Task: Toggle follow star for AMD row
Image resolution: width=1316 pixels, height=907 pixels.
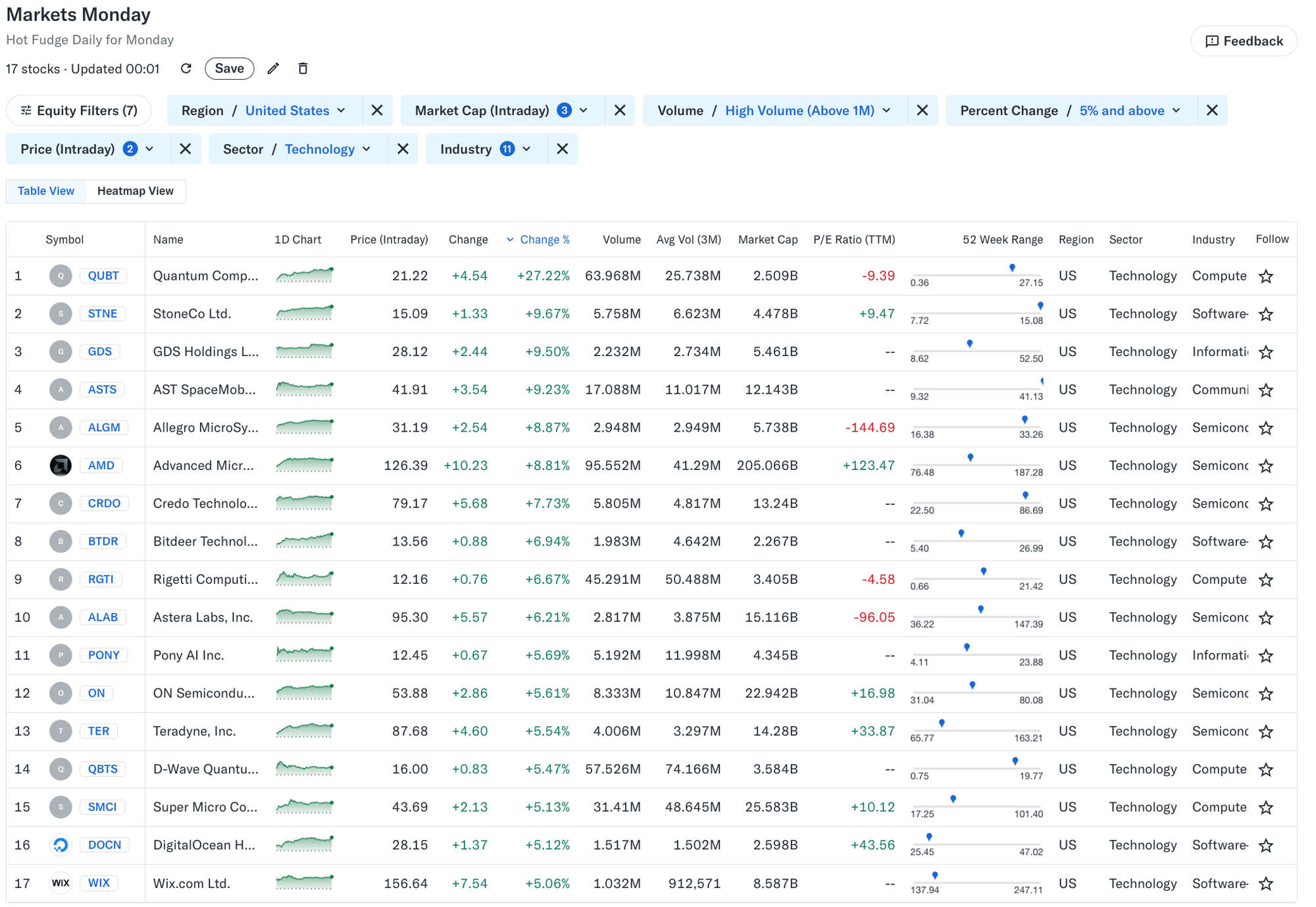Action: tap(1265, 466)
